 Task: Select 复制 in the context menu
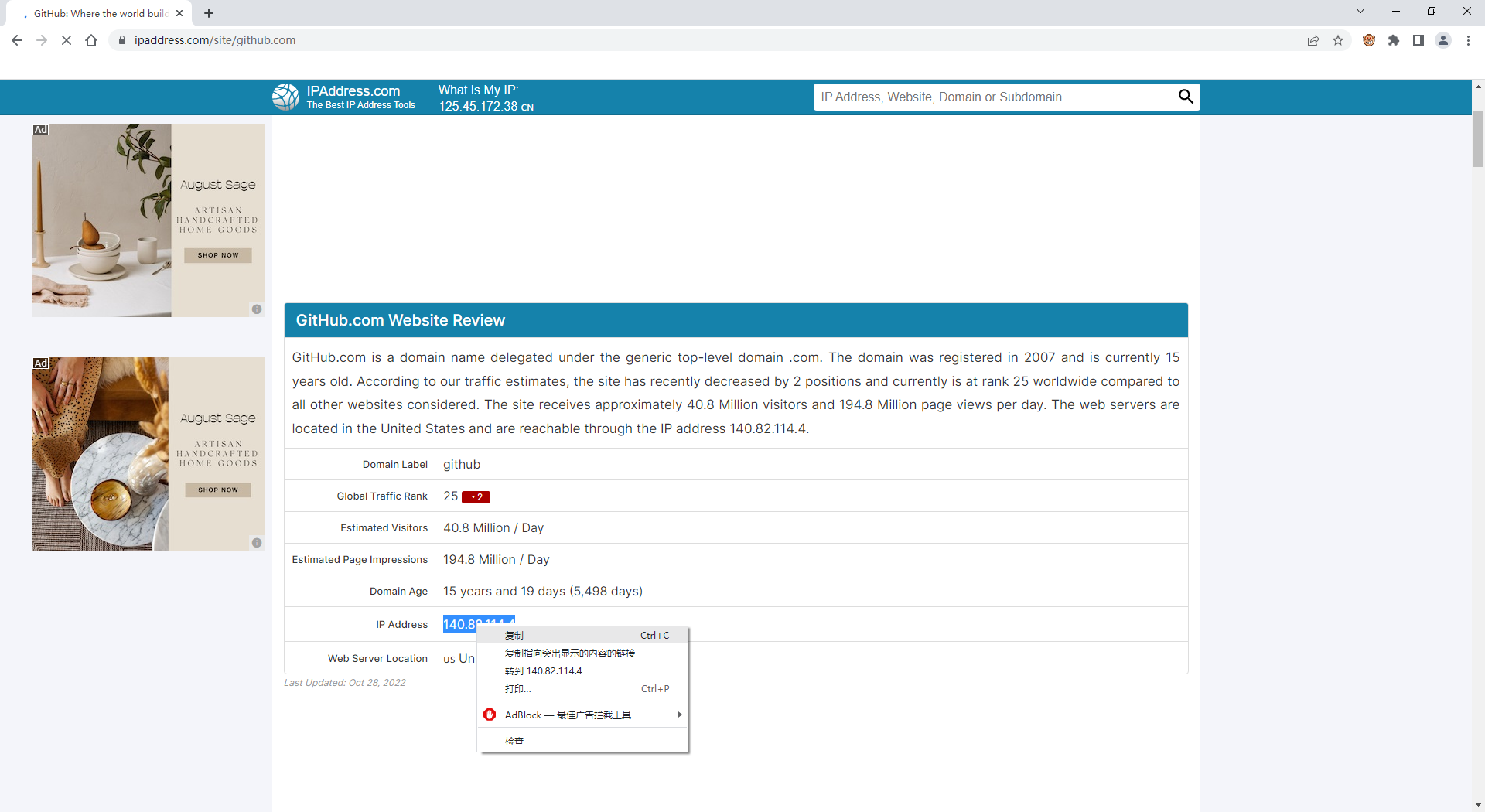tap(583, 636)
